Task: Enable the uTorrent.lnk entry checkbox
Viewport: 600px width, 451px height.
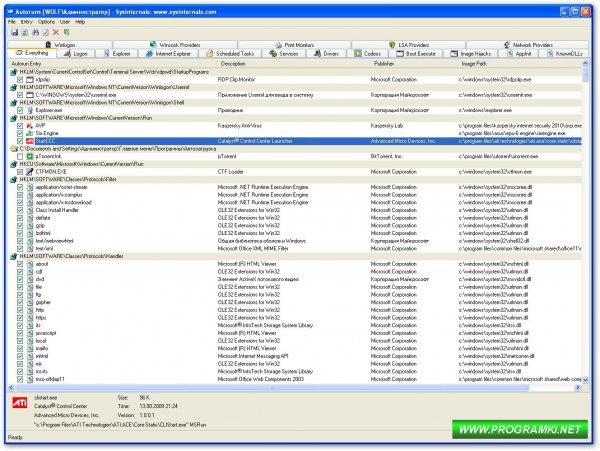Action: point(20,156)
